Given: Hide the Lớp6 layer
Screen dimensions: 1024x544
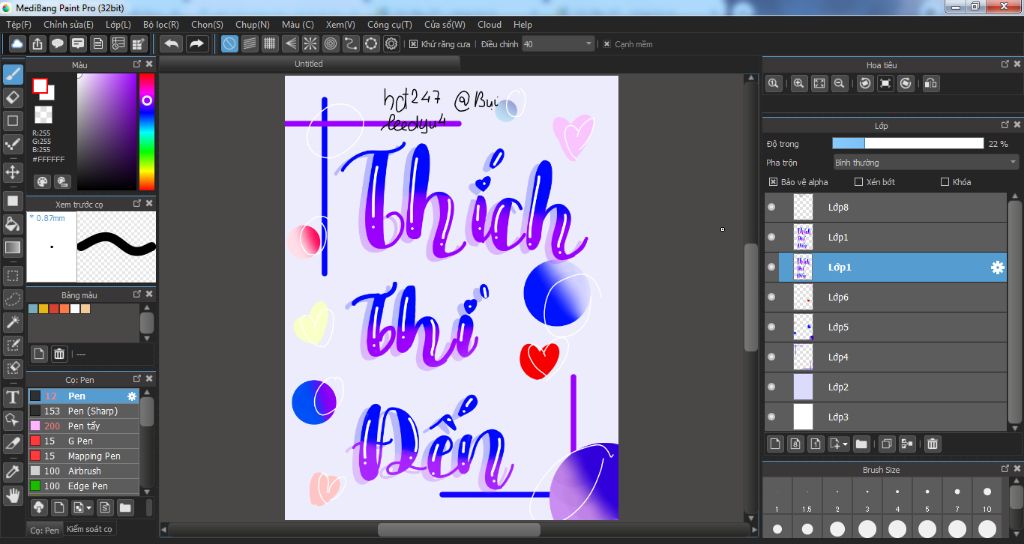Looking at the screenshot, I should [772, 297].
